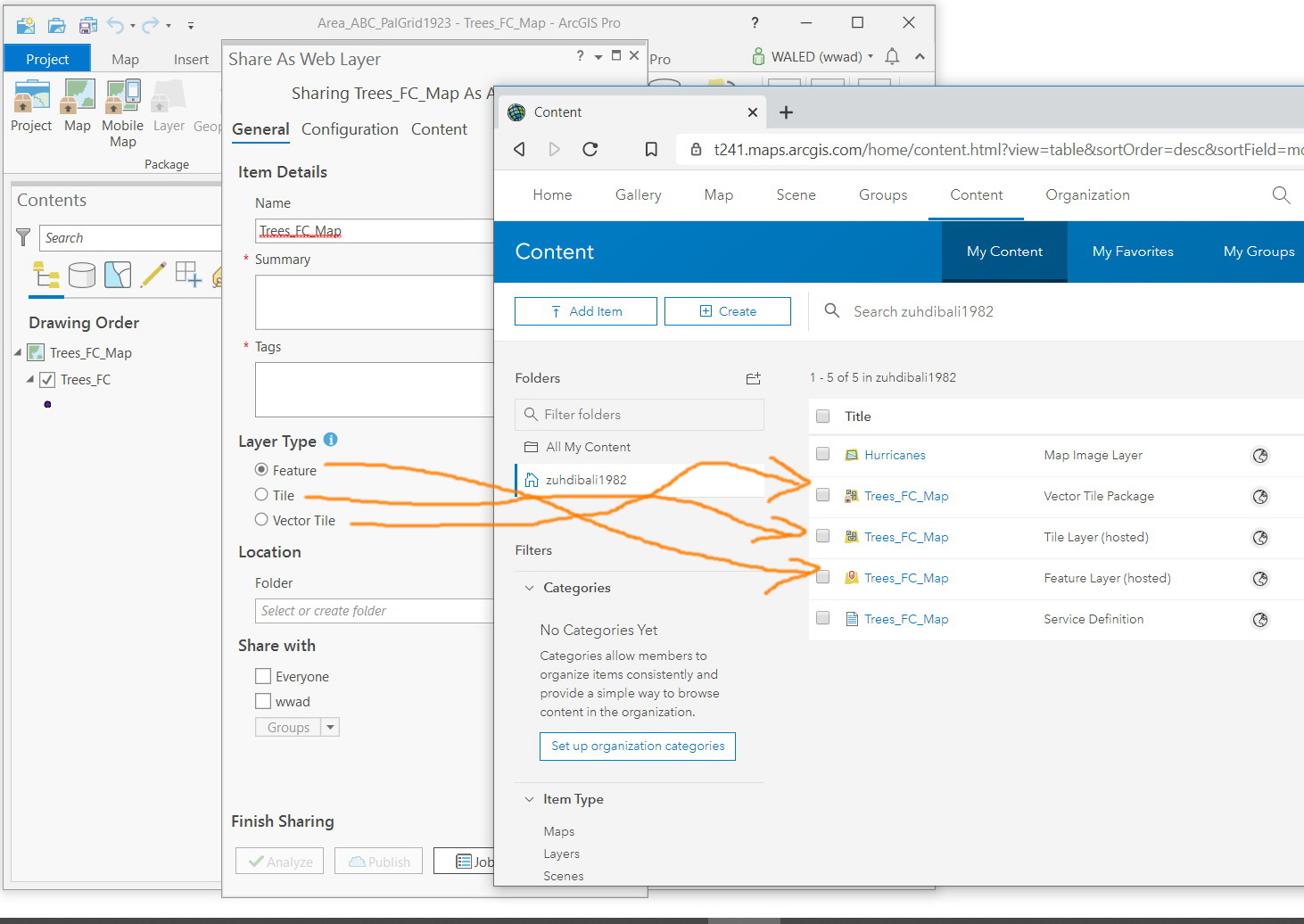1304x924 pixels.
Task: Collapse the Categories filter section
Action: (529, 588)
